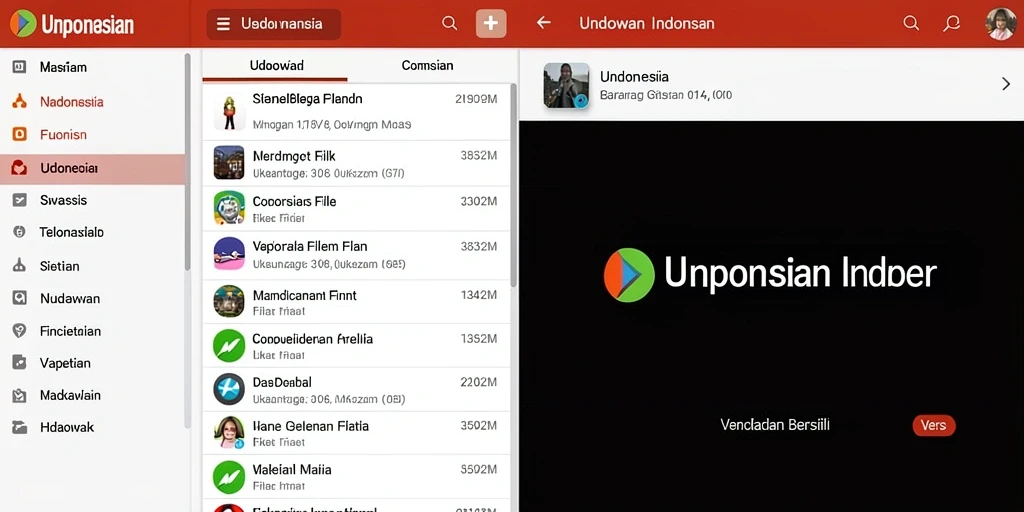The width and height of the screenshot is (1024, 512).
Task: Click the Veporala Fllem Flan app icon
Action: [229, 253]
